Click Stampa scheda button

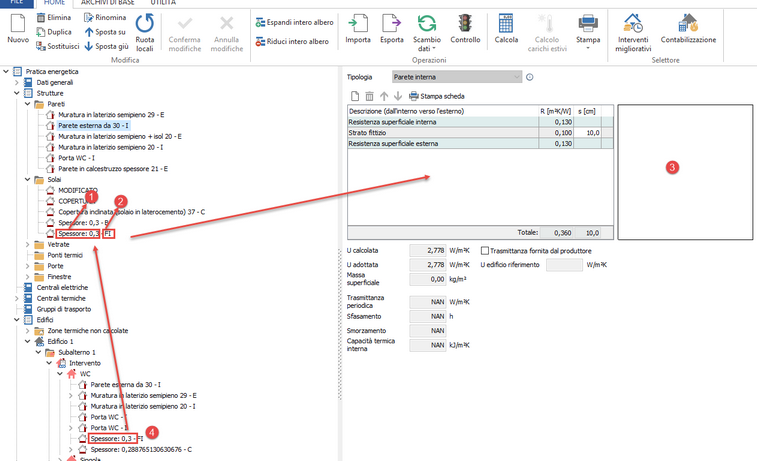[436, 96]
